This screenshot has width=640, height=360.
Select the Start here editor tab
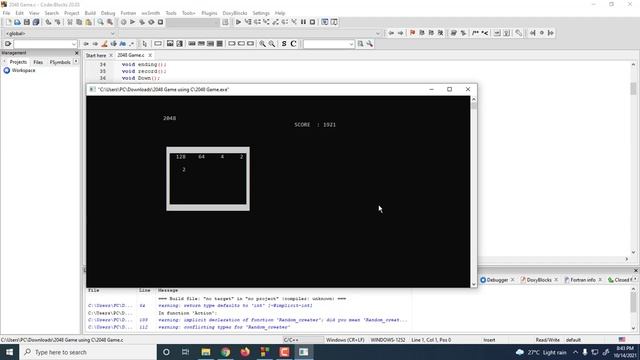(x=96, y=55)
